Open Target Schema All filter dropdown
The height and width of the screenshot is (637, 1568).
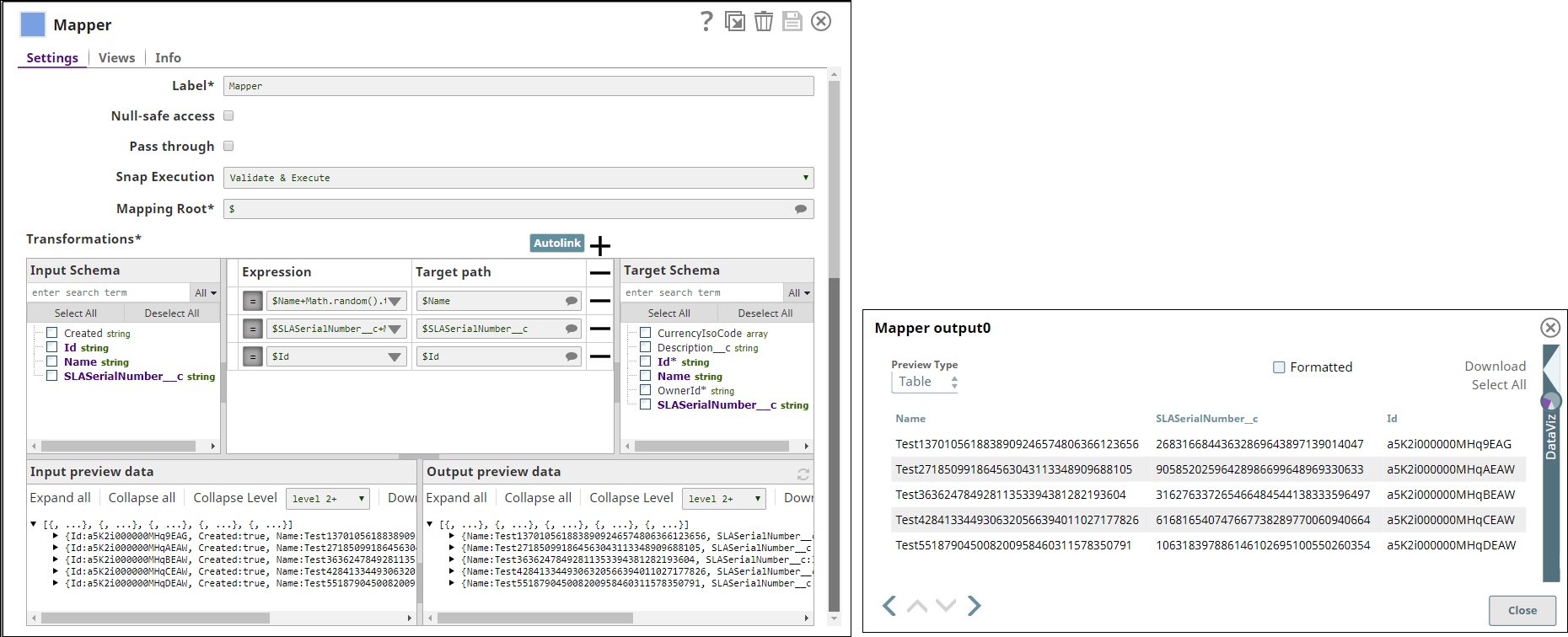pos(799,292)
